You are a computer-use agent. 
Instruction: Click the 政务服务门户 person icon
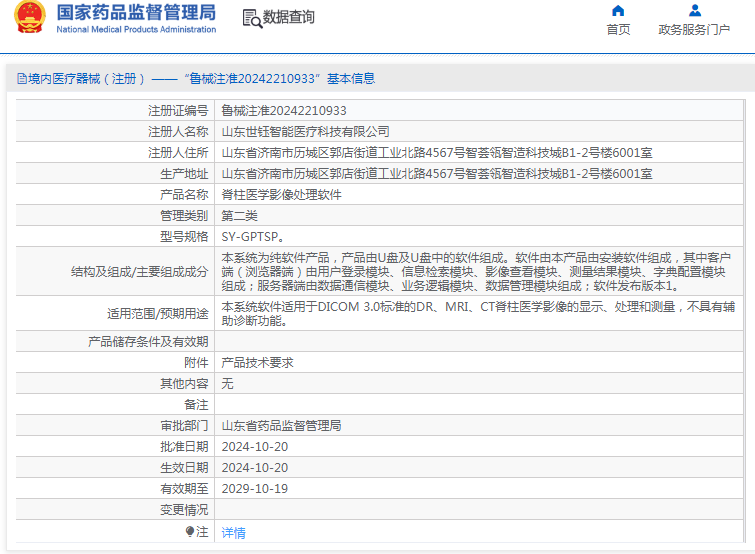coord(694,11)
